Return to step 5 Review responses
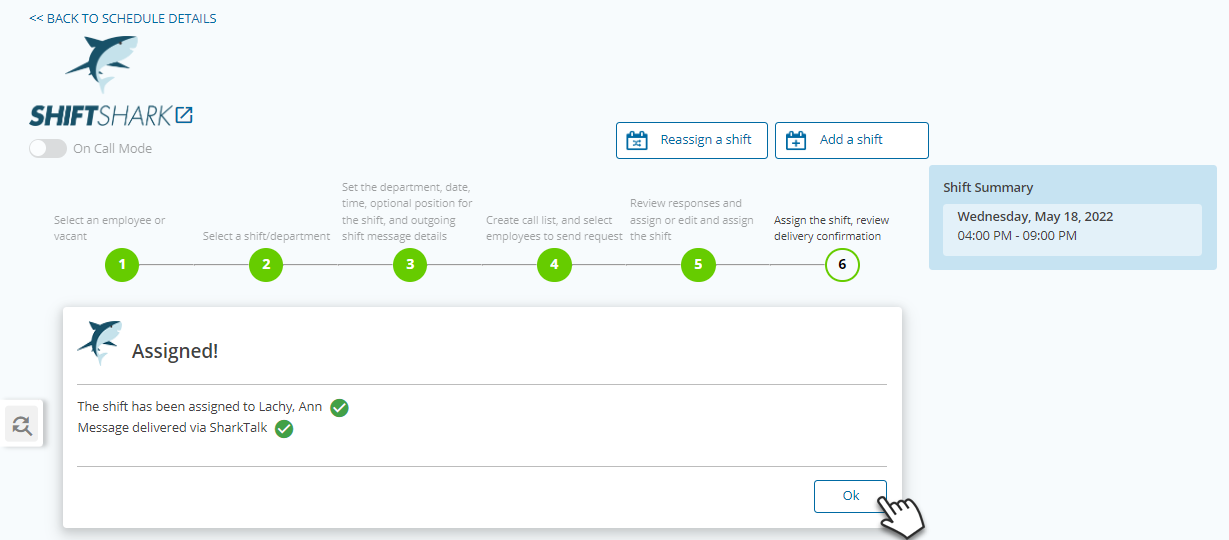This screenshot has height=540, width=1229. pyautogui.click(x=698, y=265)
